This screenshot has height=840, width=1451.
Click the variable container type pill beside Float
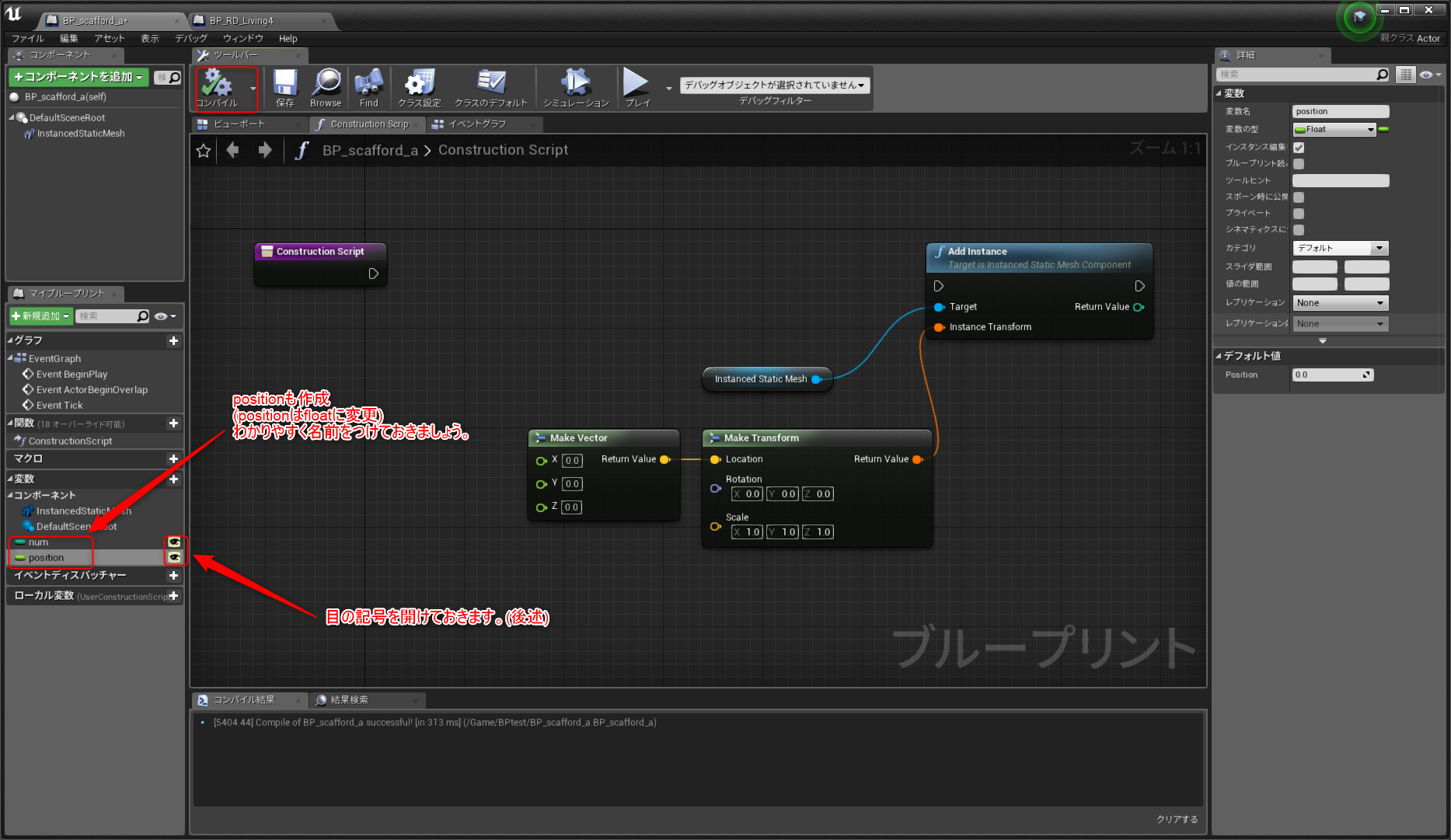1383,130
